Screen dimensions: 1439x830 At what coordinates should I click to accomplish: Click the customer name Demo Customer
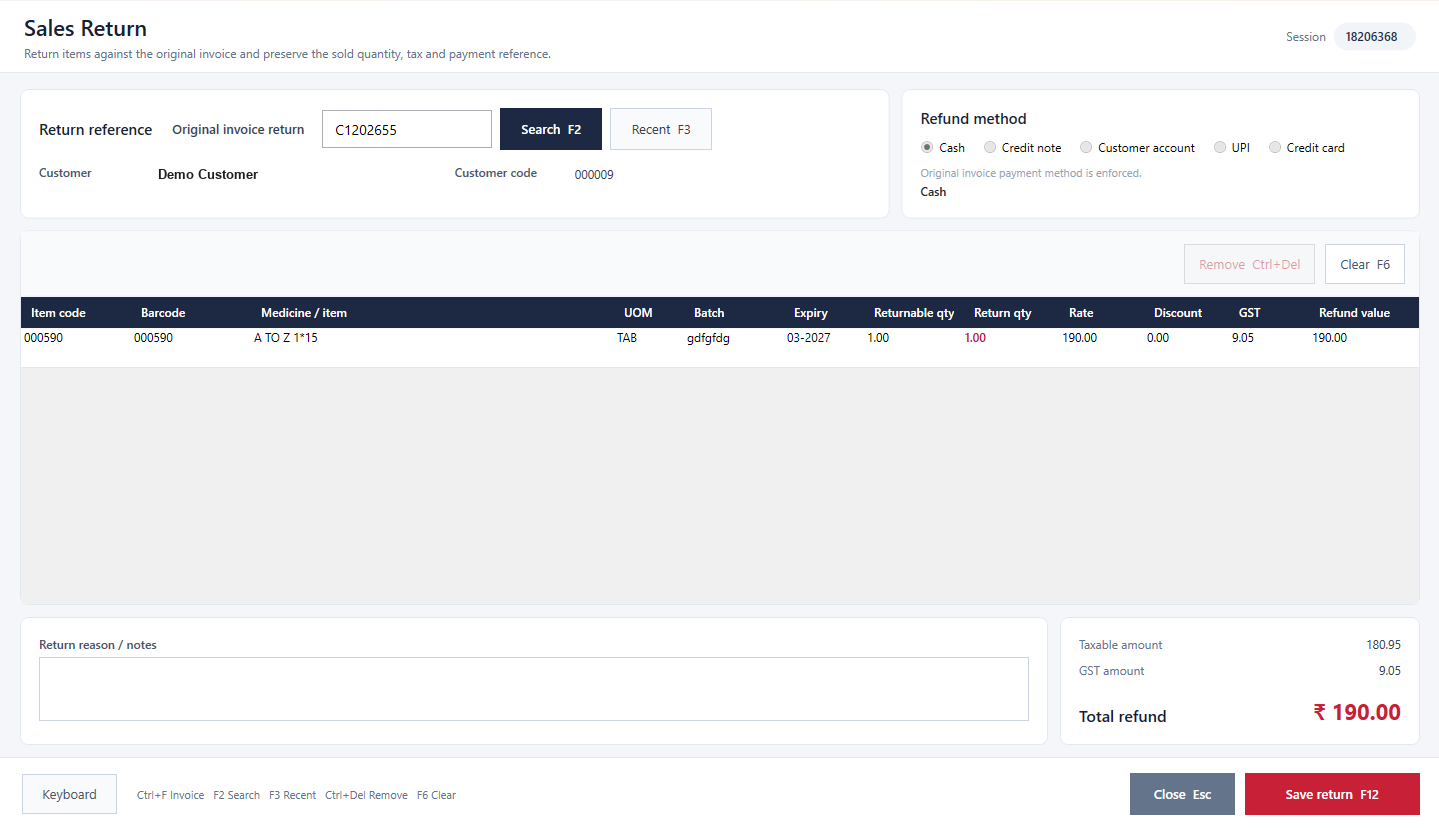(x=208, y=174)
